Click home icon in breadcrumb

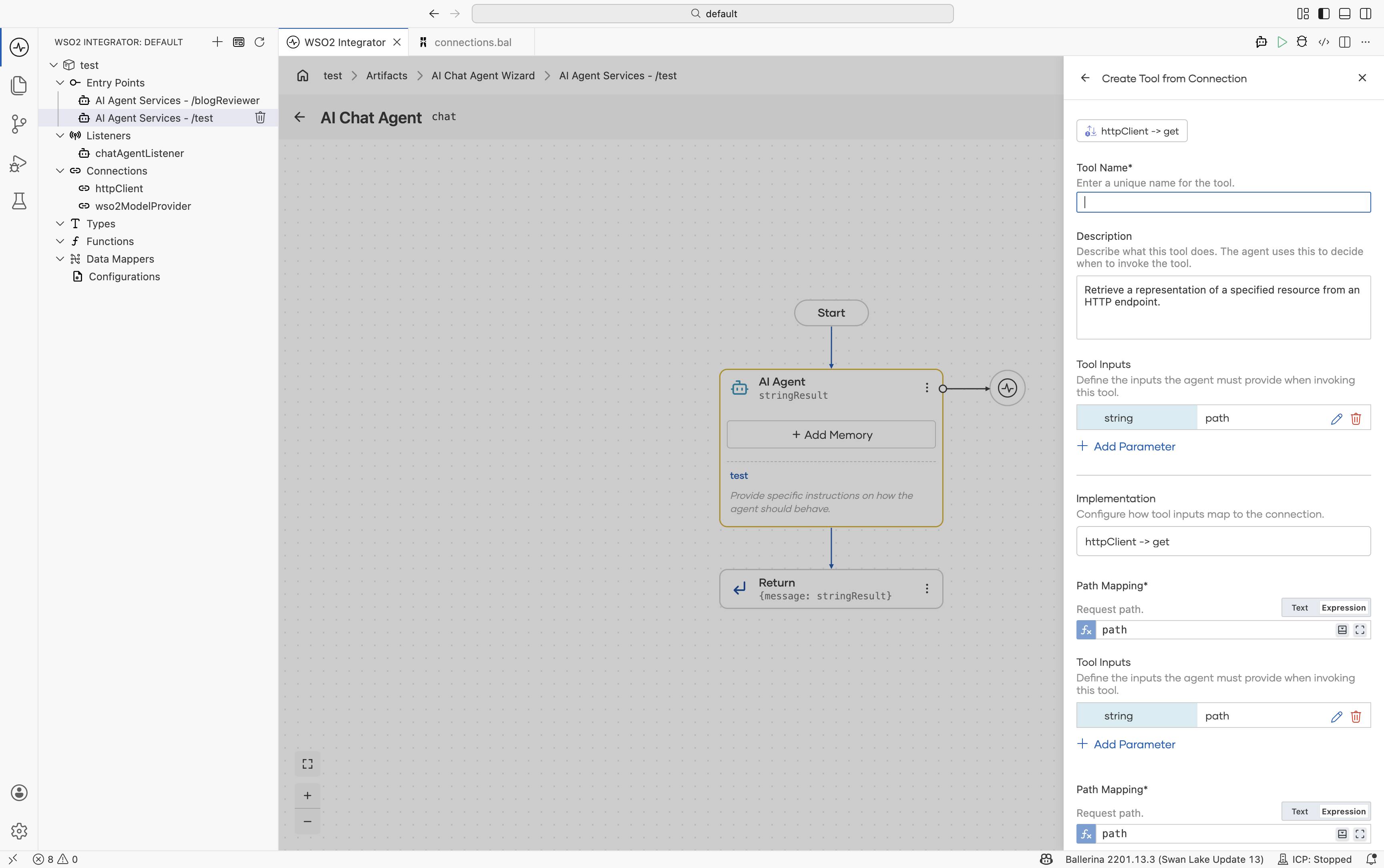302,76
